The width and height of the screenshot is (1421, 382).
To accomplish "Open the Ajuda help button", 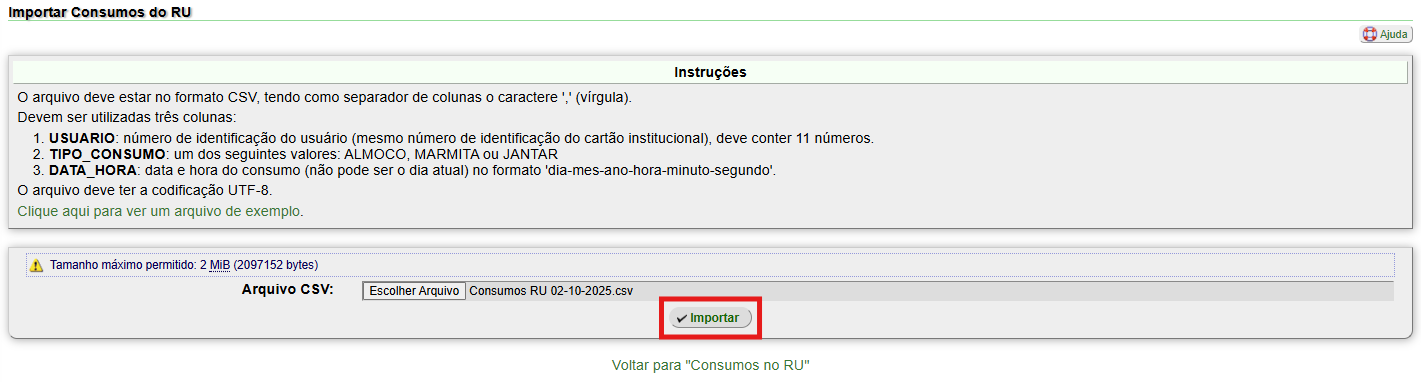I will 1386,34.
